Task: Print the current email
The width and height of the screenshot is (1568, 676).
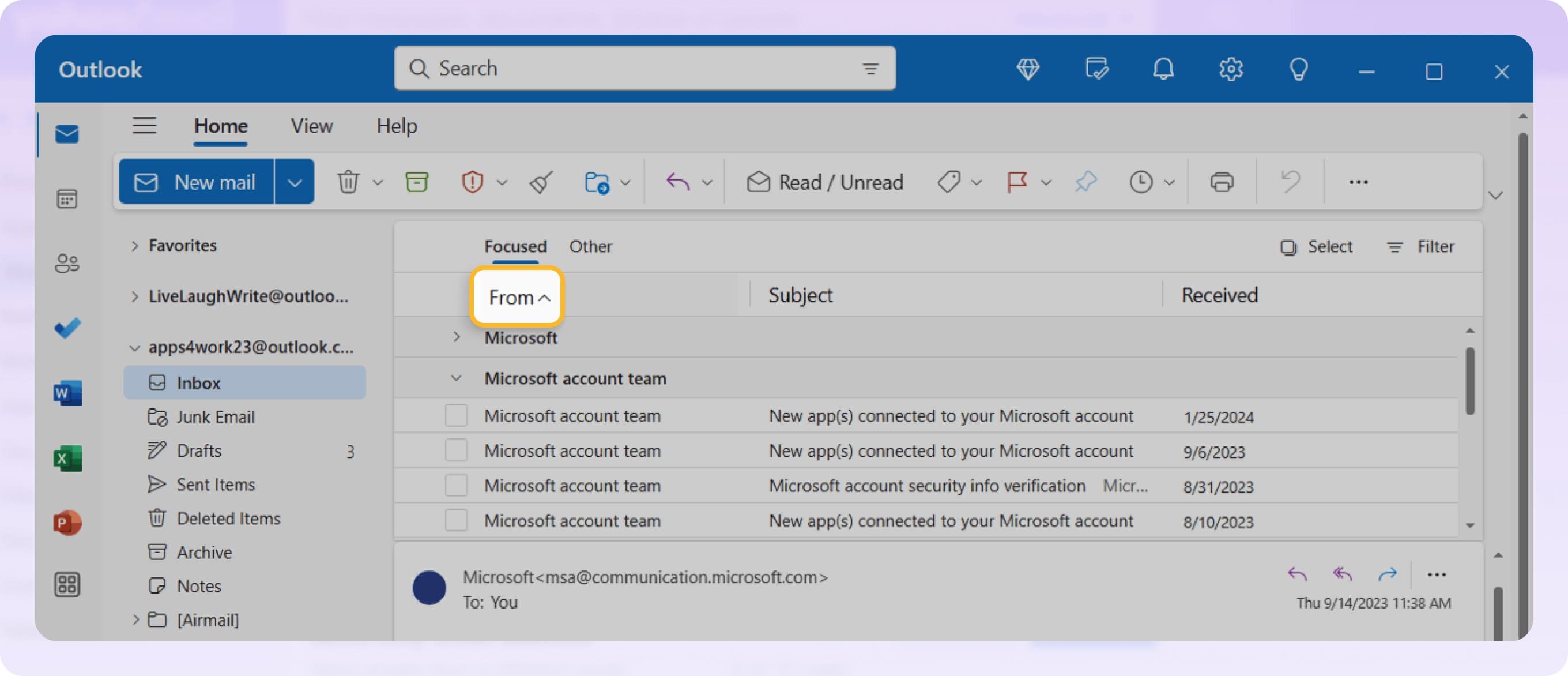Action: (1222, 182)
